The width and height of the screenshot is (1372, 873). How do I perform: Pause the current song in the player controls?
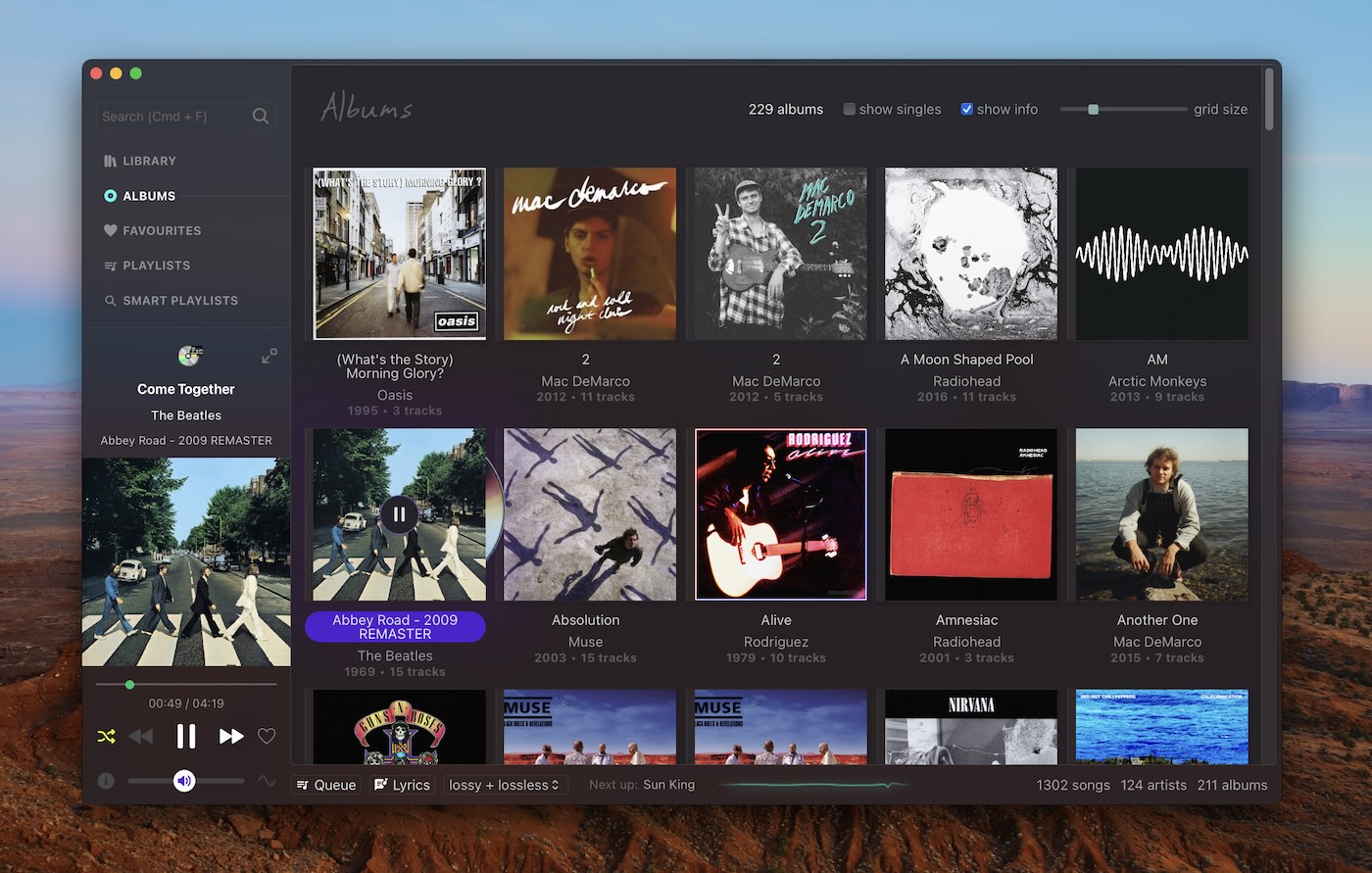[x=186, y=736]
